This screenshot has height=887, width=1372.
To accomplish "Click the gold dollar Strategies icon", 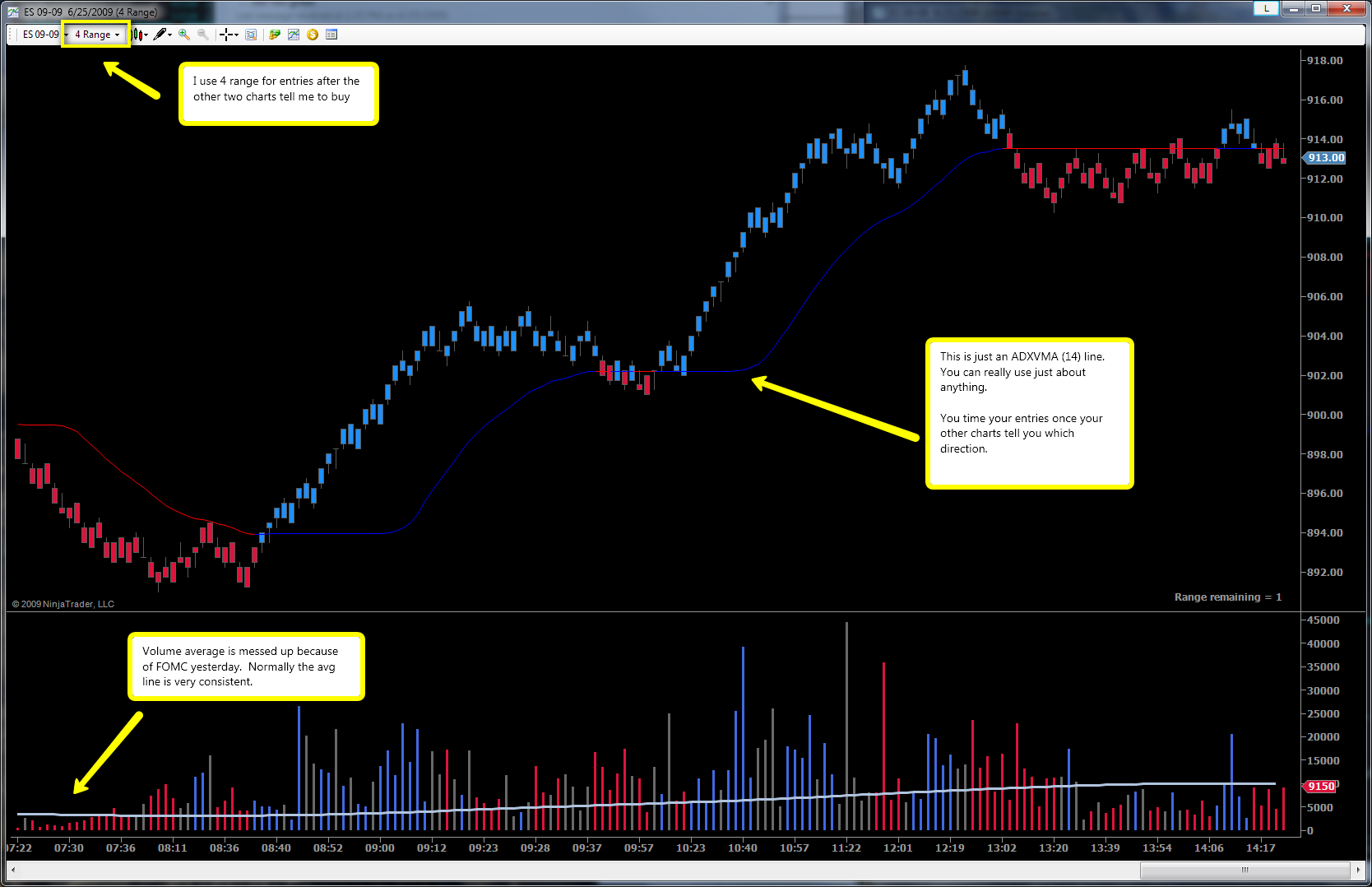I will [313, 35].
